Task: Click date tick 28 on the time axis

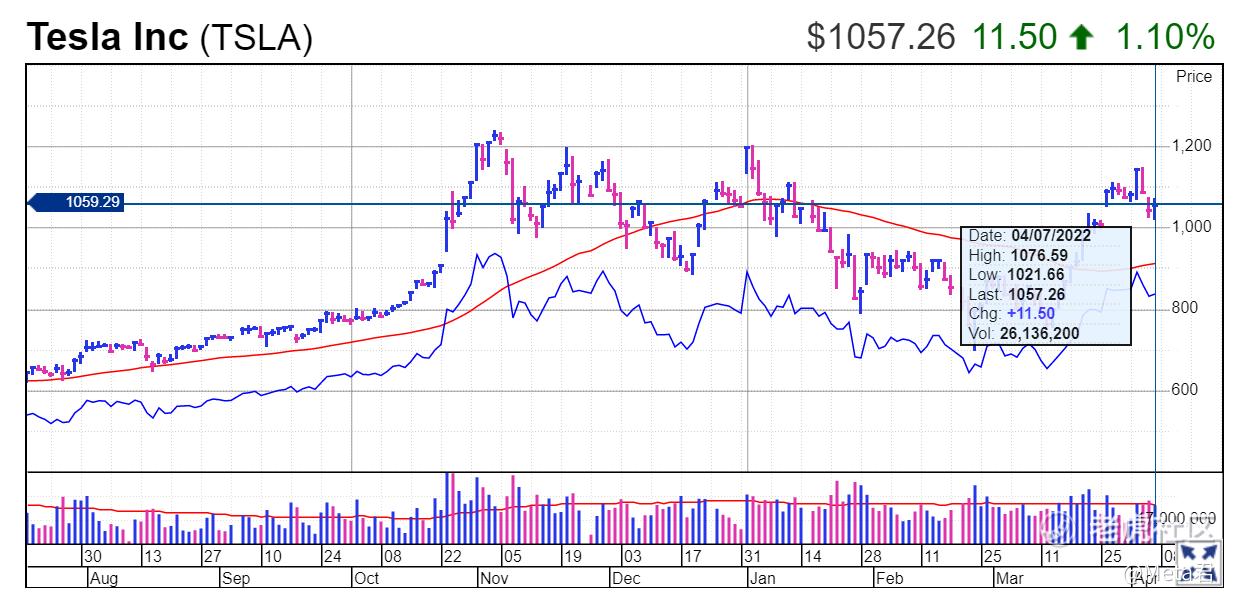Action: (872, 556)
